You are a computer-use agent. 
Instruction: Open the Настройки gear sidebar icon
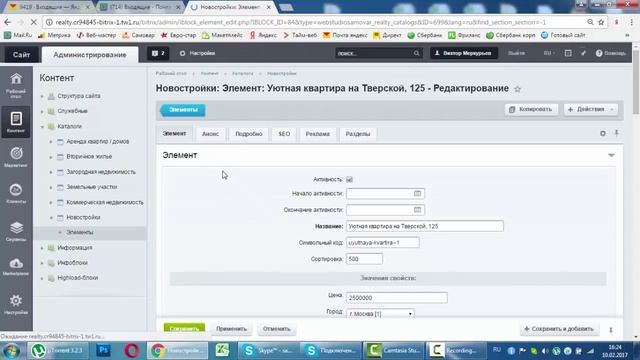tap(16, 304)
